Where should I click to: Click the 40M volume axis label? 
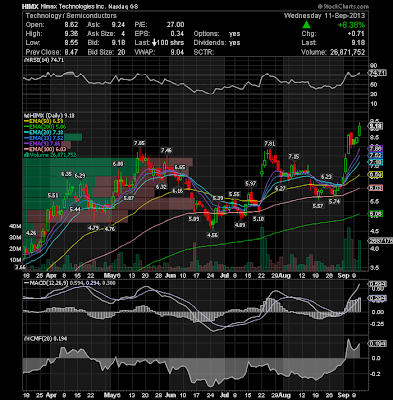pos(15,226)
